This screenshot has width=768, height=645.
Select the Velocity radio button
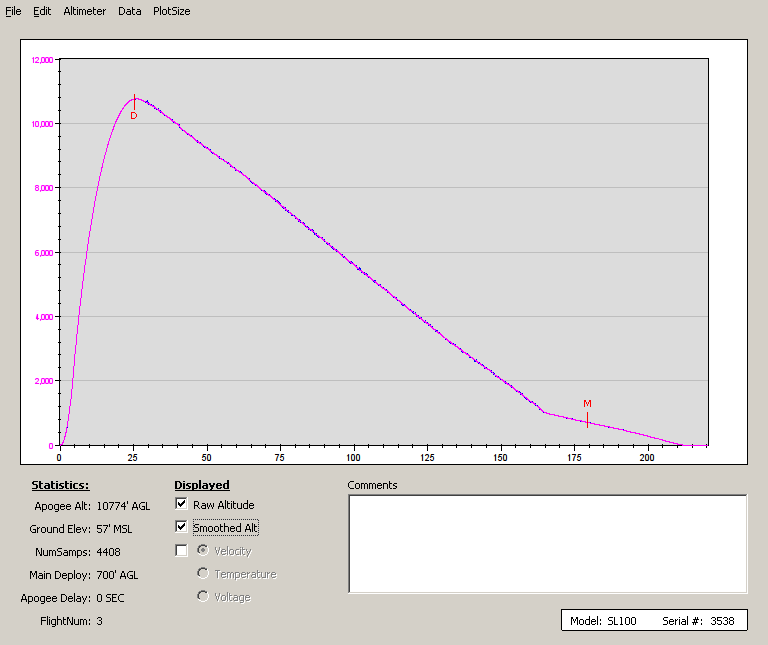click(203, 550)
